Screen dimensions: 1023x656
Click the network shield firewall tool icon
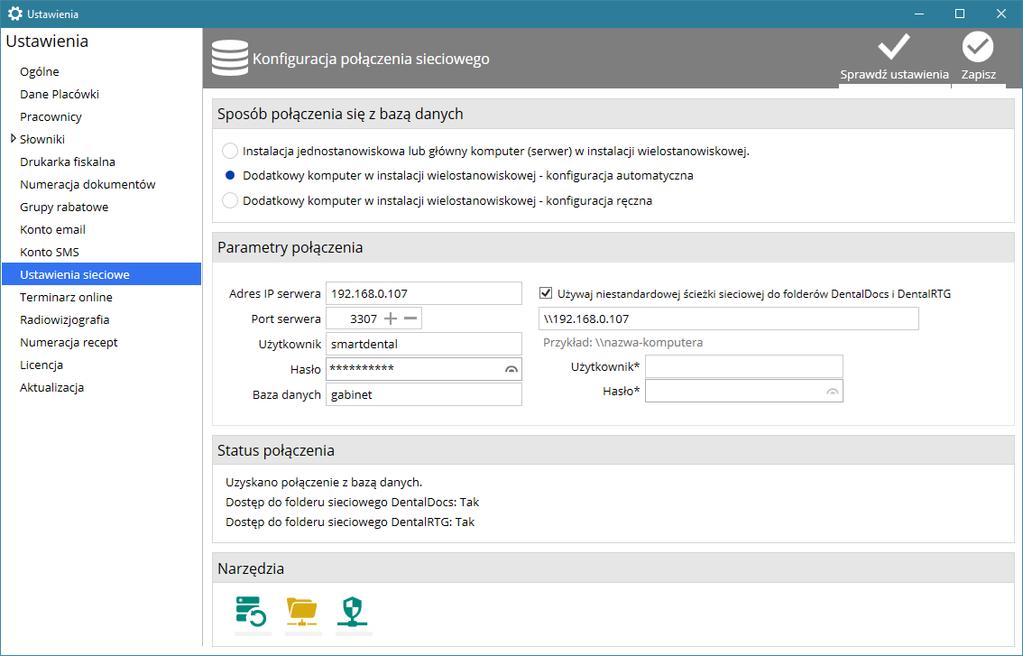(352, 612)
